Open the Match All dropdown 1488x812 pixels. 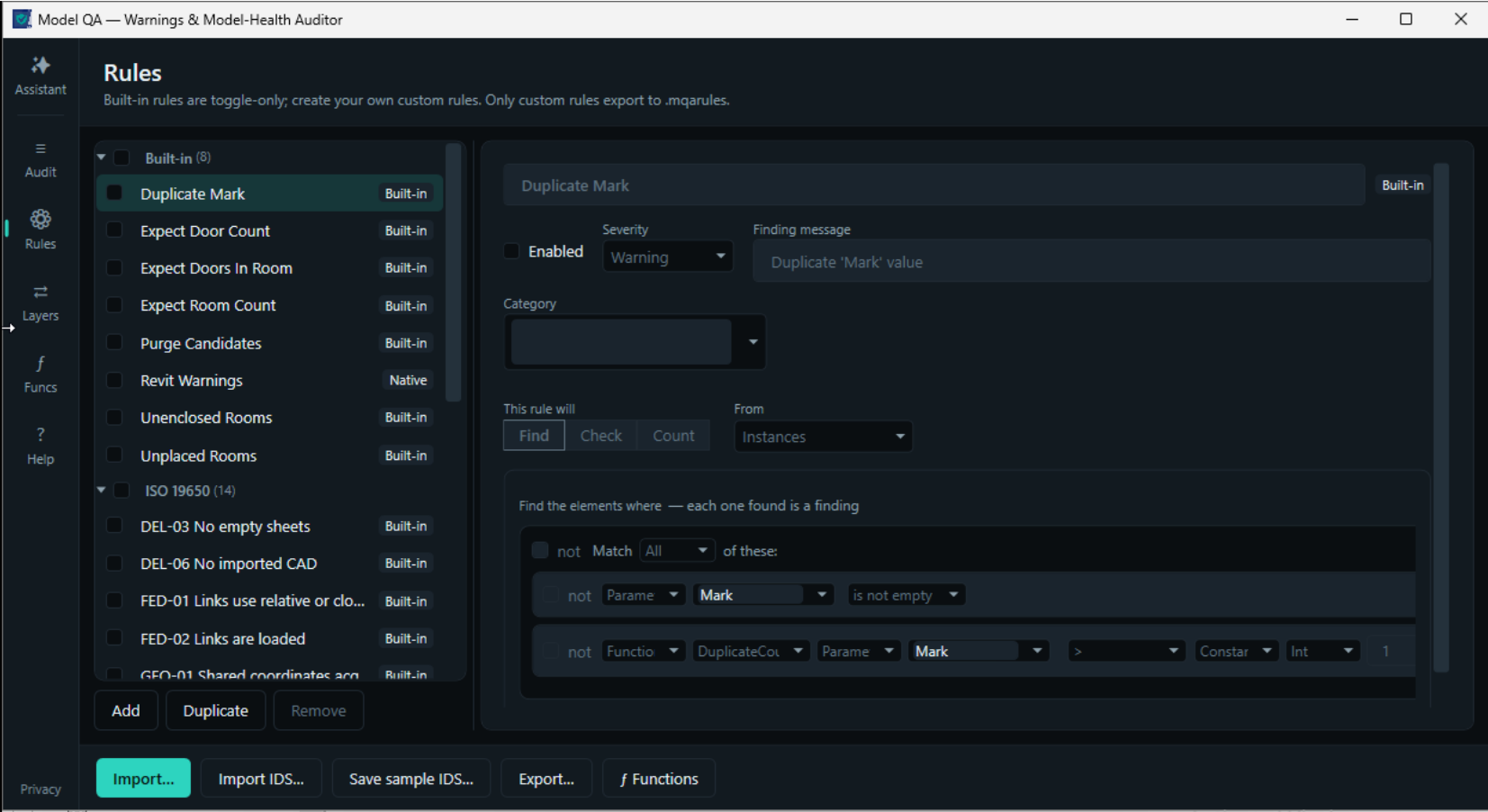pyautogui.click(x=677, y=550)
